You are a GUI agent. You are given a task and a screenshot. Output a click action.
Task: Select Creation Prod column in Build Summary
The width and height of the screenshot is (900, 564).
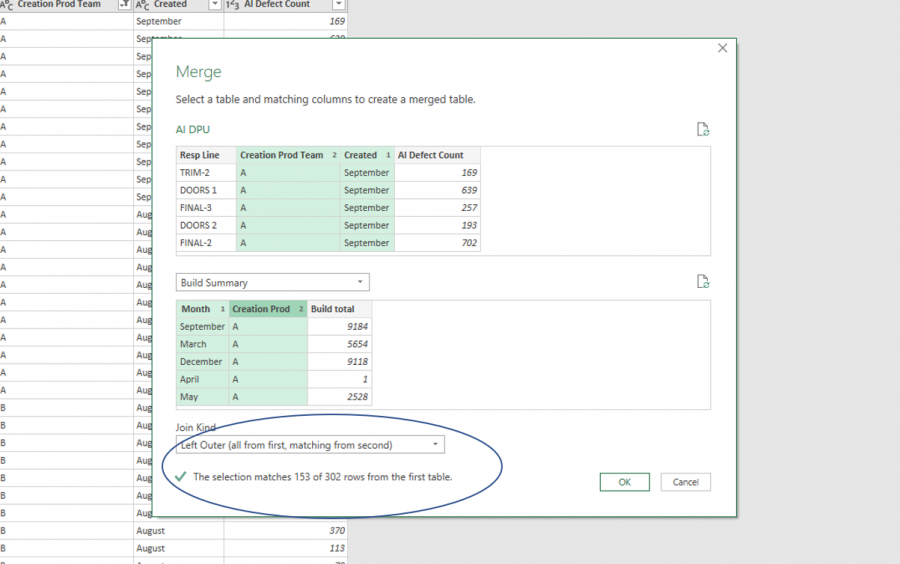[x=268, y=309]
